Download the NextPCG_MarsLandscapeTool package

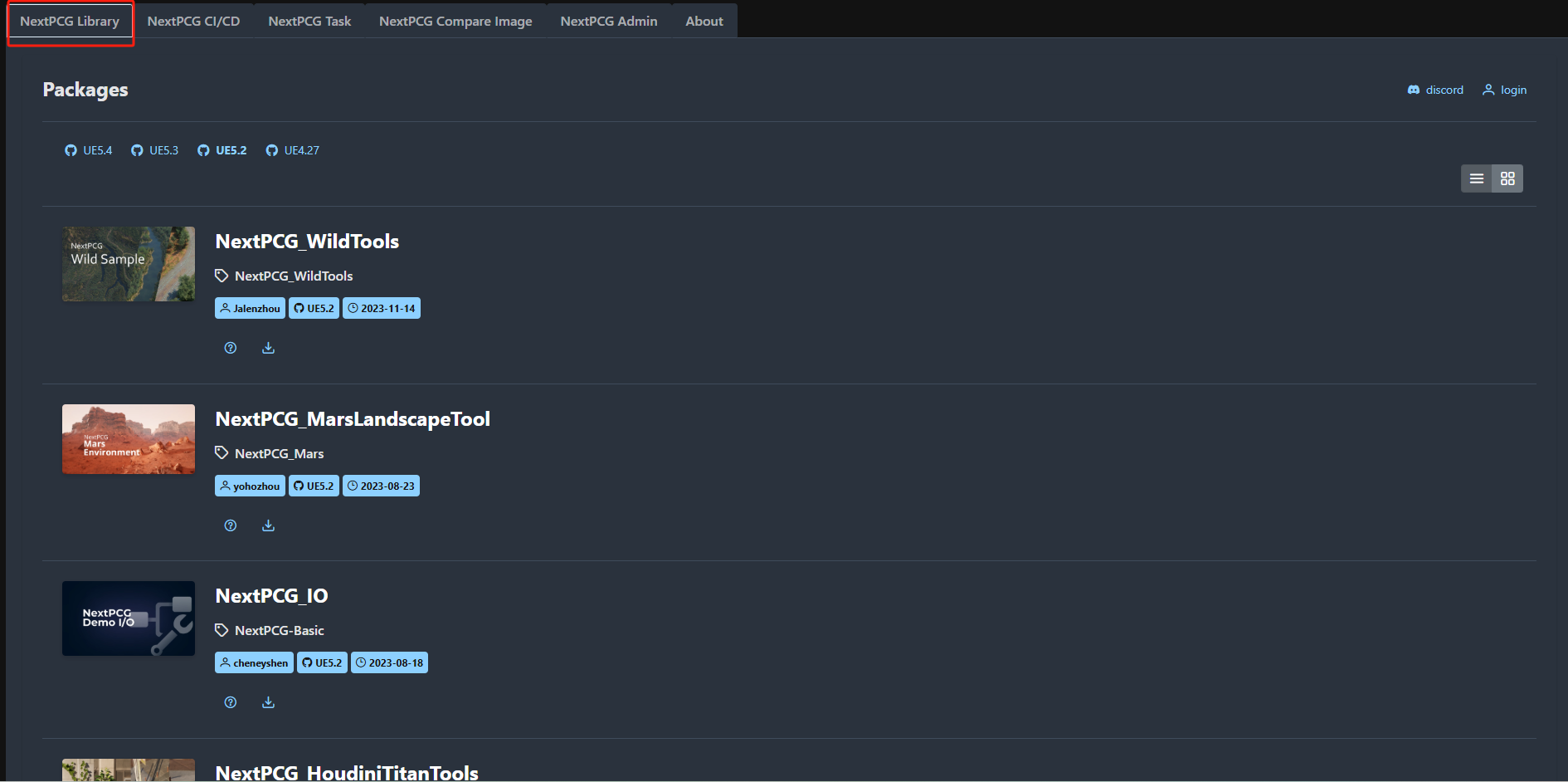(268, 525)
